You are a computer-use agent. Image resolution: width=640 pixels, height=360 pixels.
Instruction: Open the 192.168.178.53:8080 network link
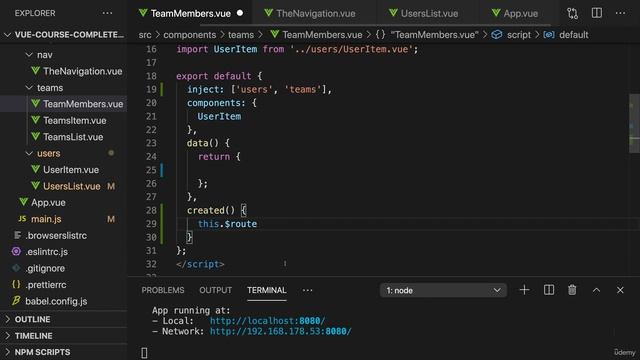tap(280, 331)
